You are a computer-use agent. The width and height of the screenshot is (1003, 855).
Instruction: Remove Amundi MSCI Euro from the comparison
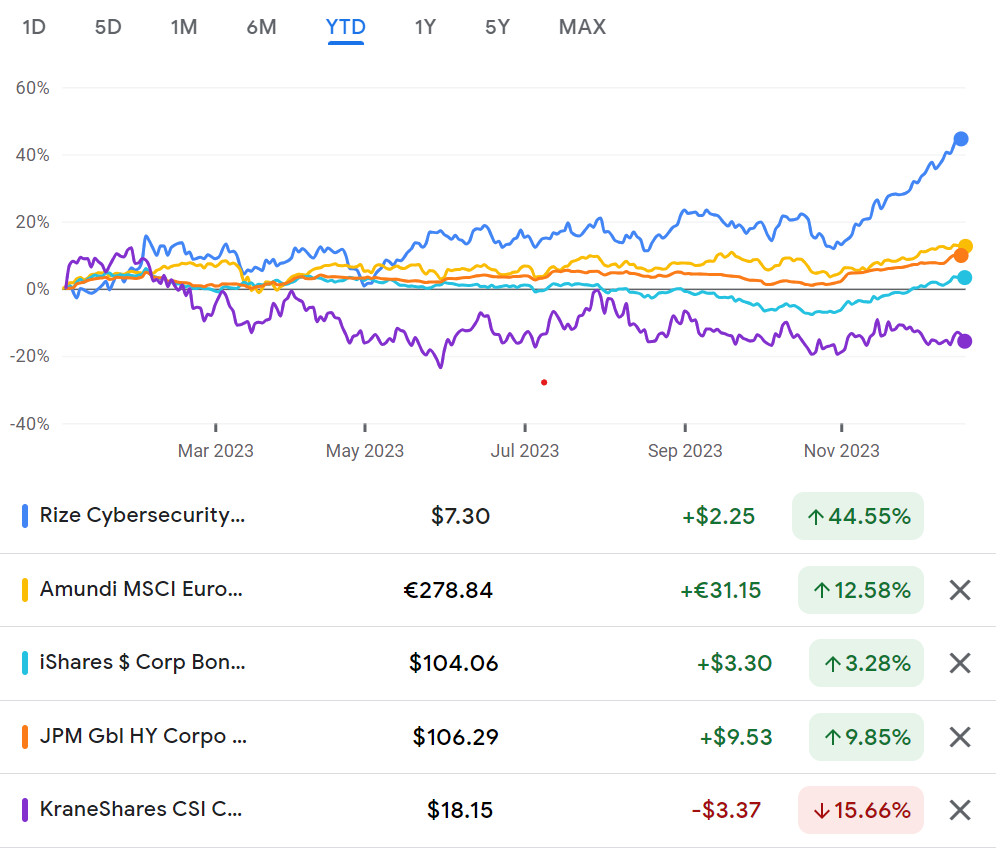(959, 590)
